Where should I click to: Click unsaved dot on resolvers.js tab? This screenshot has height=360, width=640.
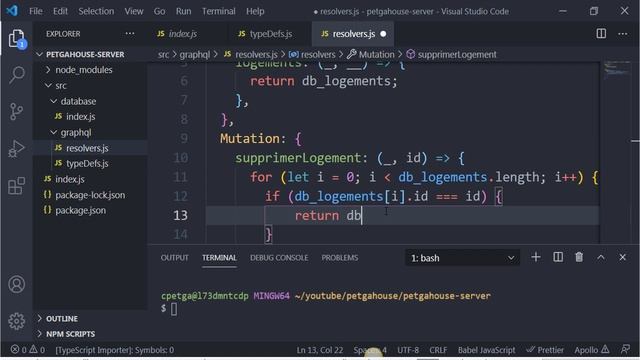coord(383,34)
